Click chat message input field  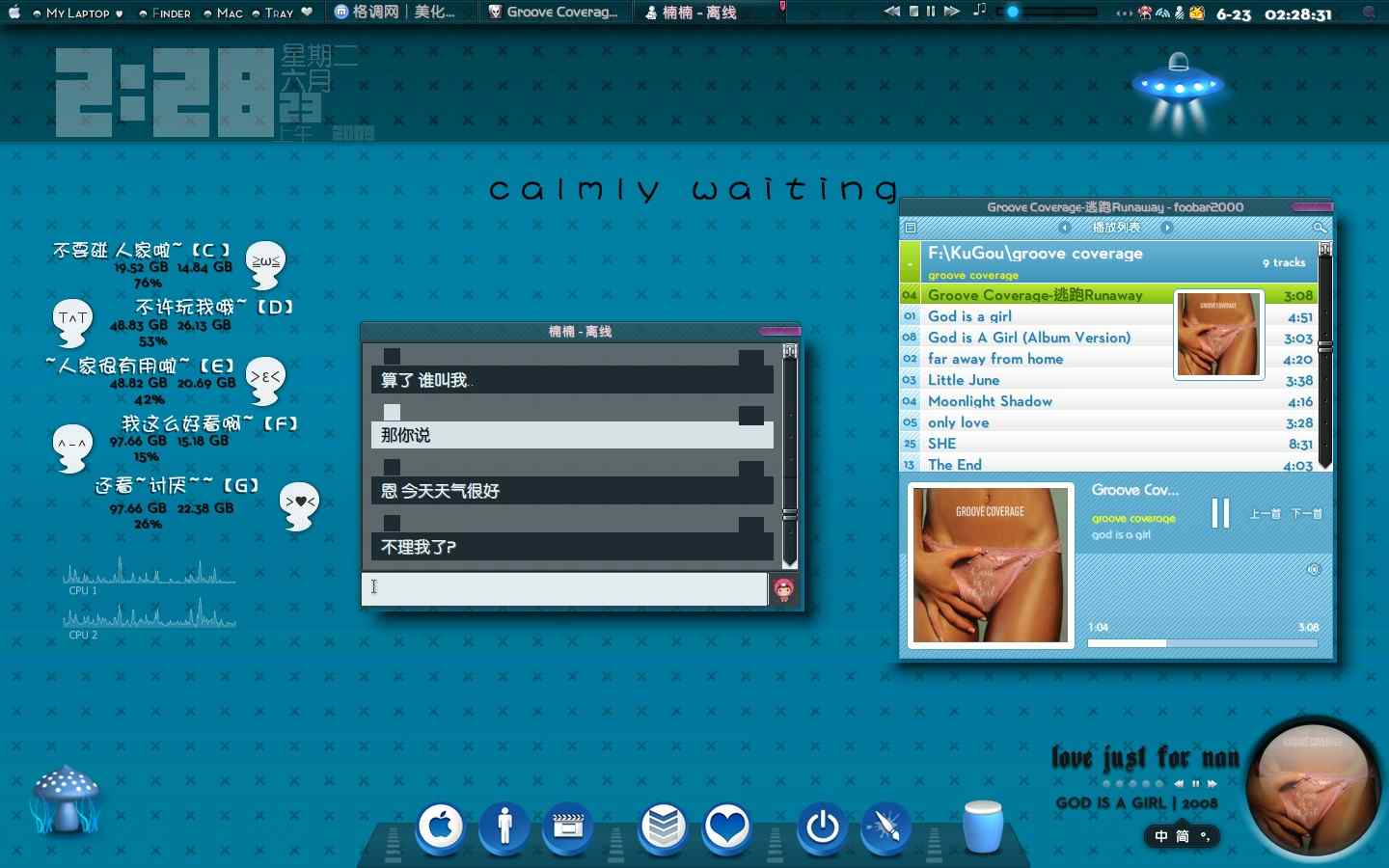[x=564, y=589]
